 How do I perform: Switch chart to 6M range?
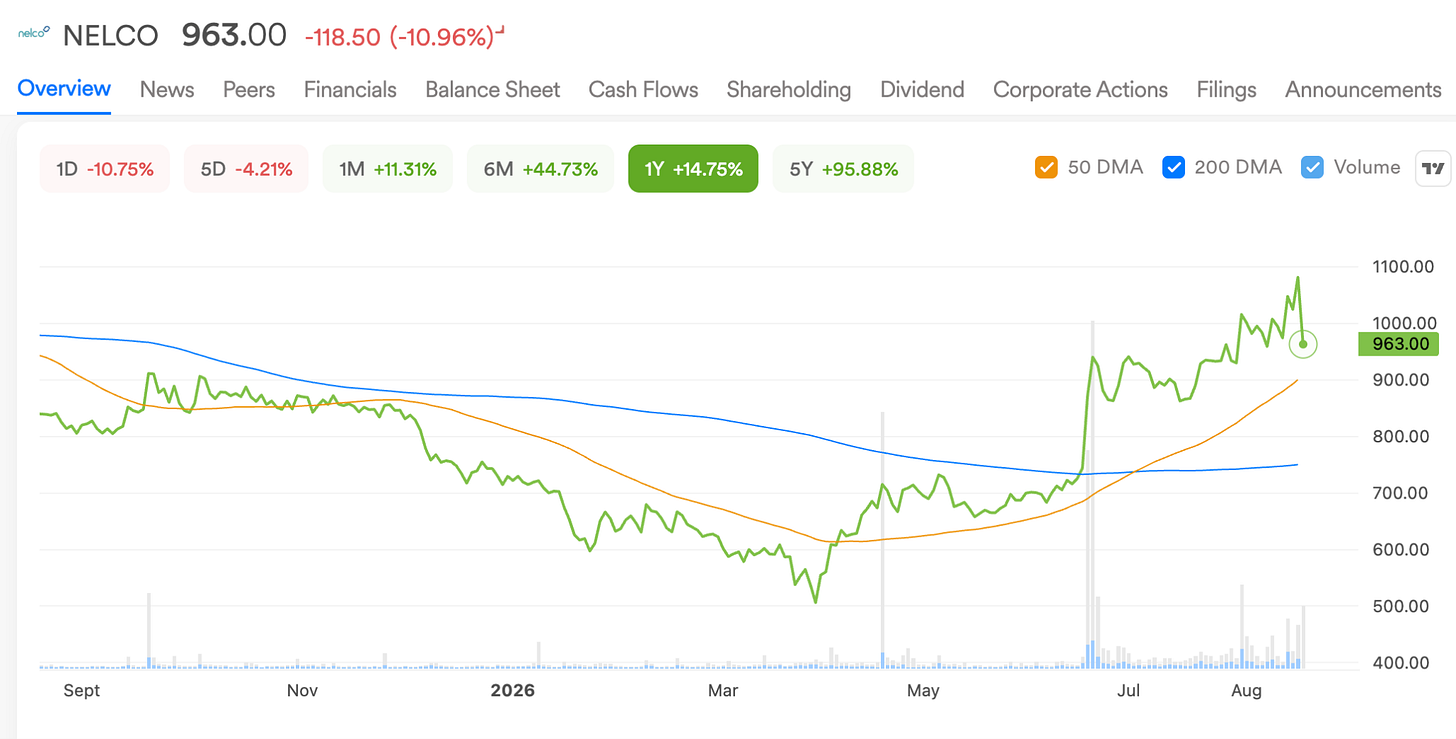[541, 169]
